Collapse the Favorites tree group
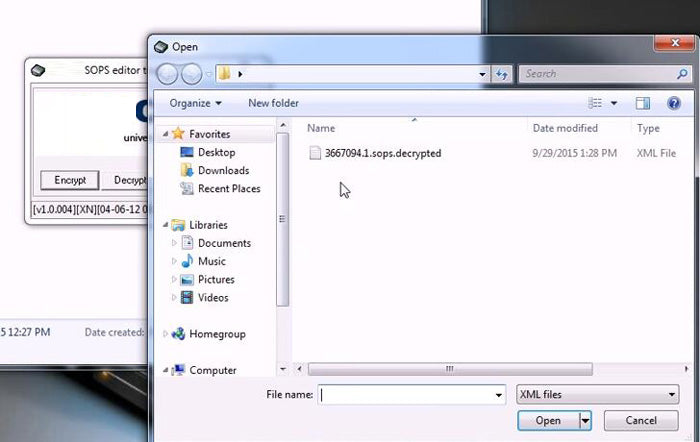The height and width of the screenshot is (442, 700). pos(165,133)
